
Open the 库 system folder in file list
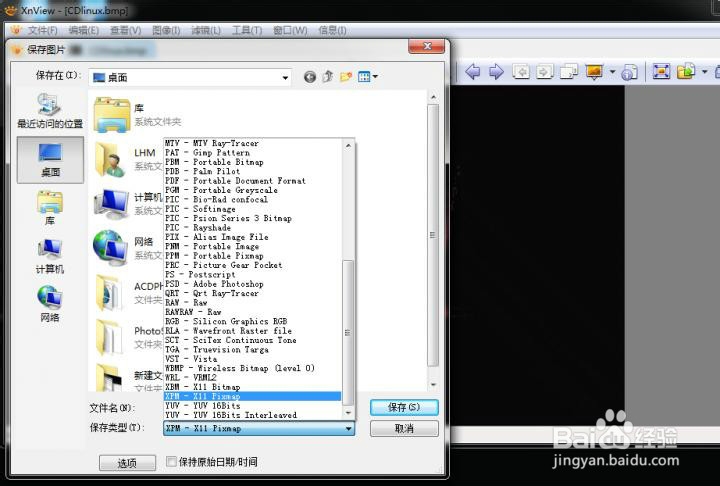point(138,115)
